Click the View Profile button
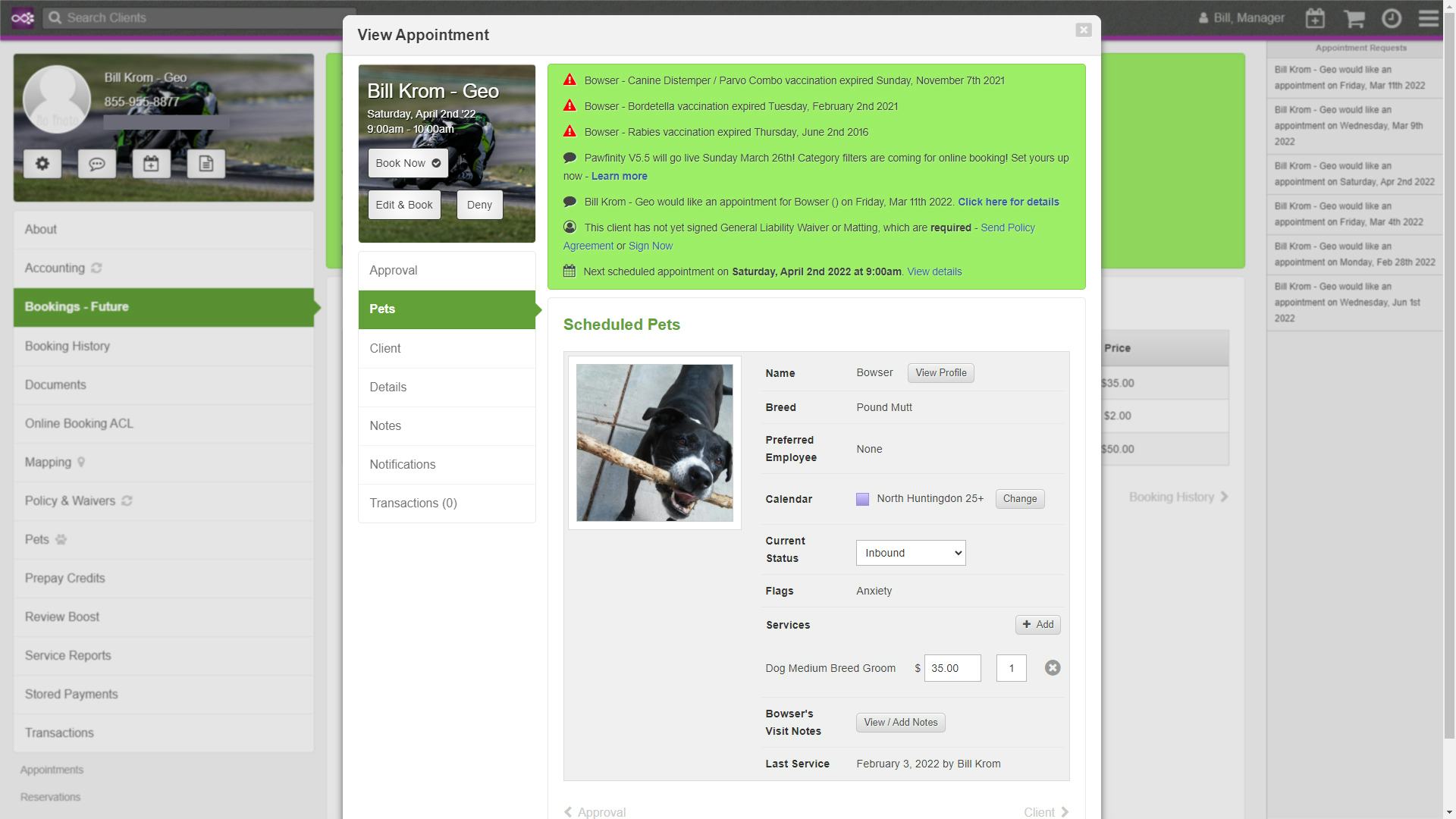Viewport: 1456px width, 819px height. coord(940,373)
